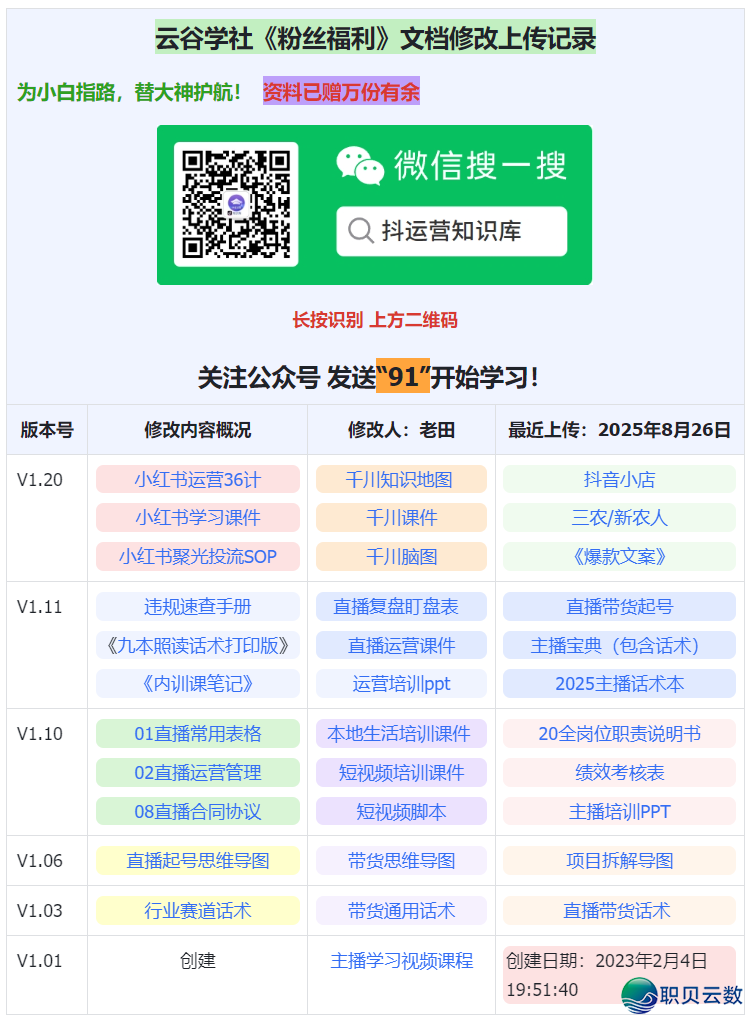Click the highlighted "91" keyword

click(403, 376)
